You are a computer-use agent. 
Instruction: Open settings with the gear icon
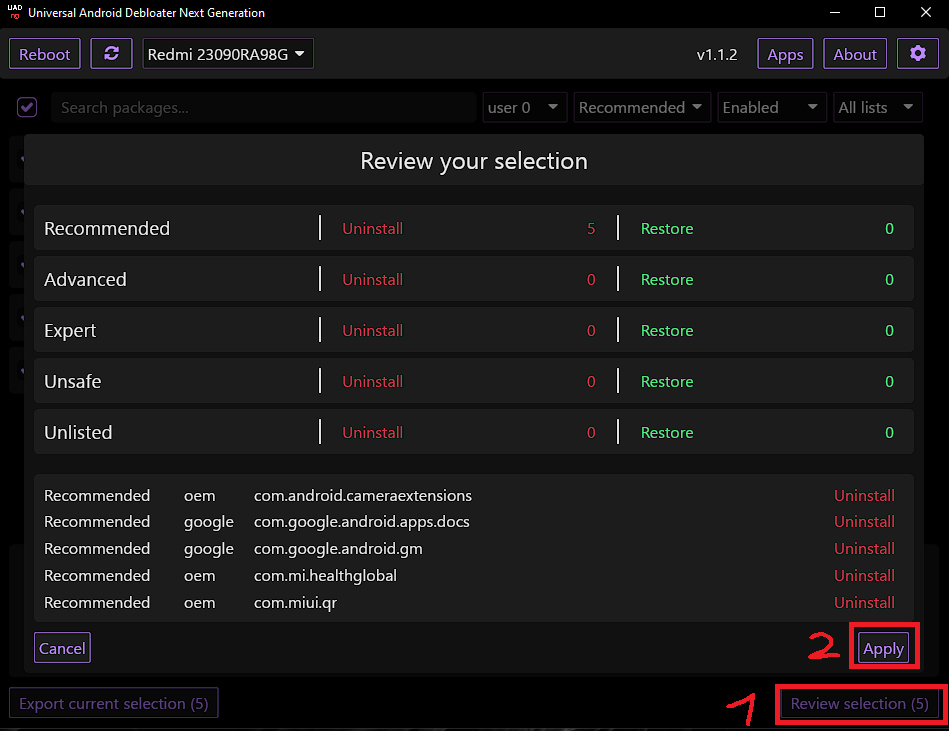(918, 54)
